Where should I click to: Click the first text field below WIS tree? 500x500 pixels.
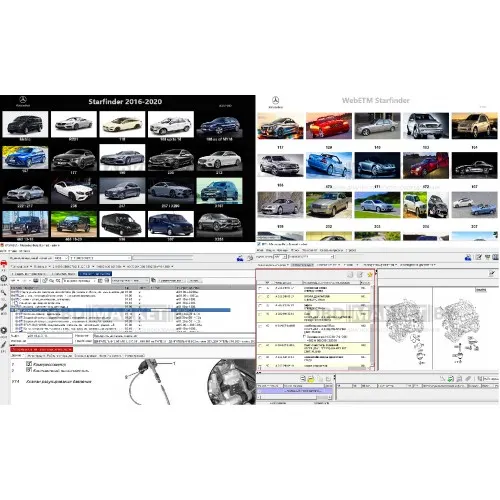click(x=49, y=336)
